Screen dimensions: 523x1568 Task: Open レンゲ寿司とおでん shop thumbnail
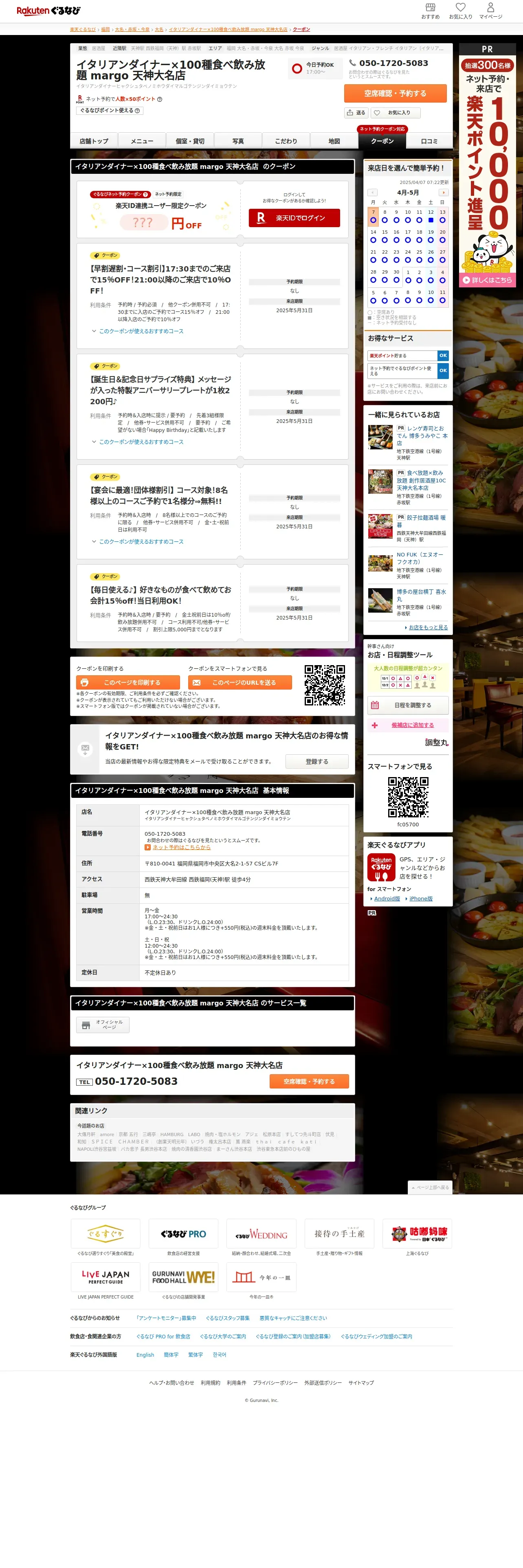click(x=380, y=436)
